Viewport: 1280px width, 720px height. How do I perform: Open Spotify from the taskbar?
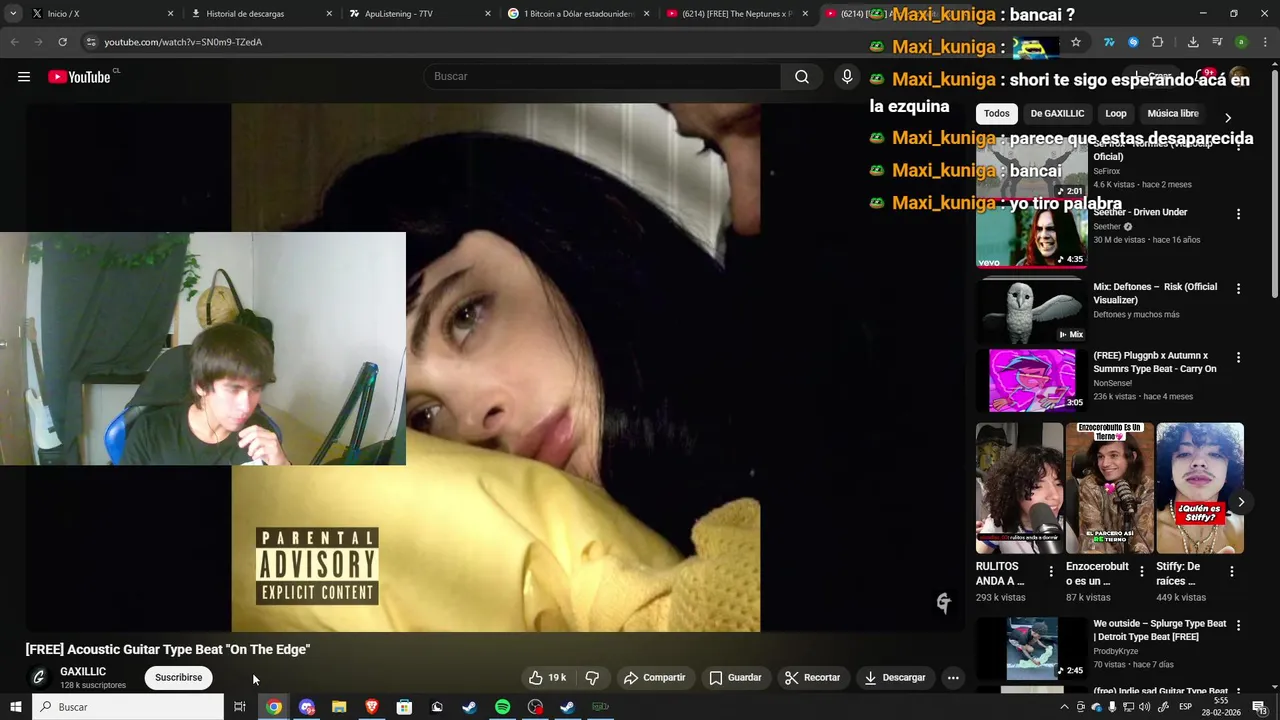(x=503, y=707)
